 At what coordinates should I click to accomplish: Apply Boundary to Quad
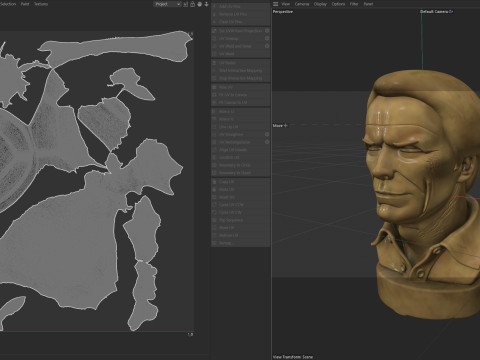(x=241, y=173)
